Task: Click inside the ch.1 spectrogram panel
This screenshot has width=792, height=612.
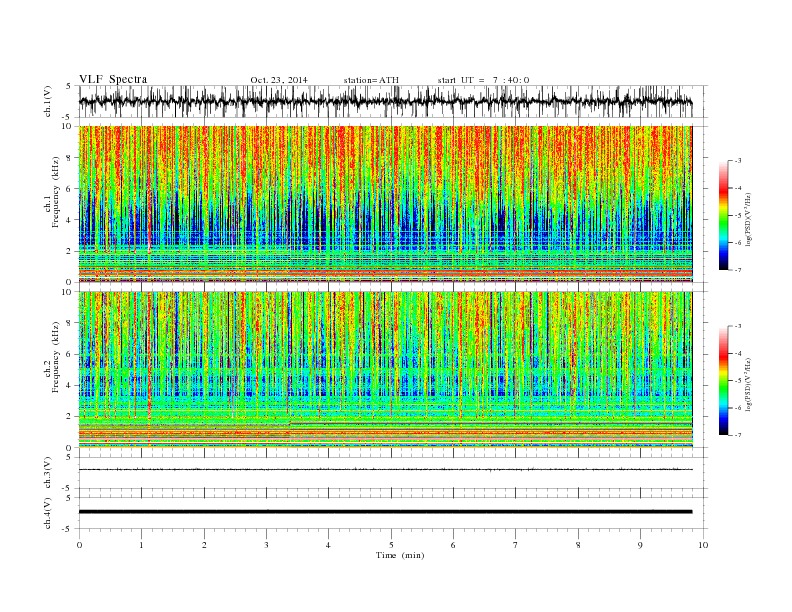Action: (x=385, y=204)
